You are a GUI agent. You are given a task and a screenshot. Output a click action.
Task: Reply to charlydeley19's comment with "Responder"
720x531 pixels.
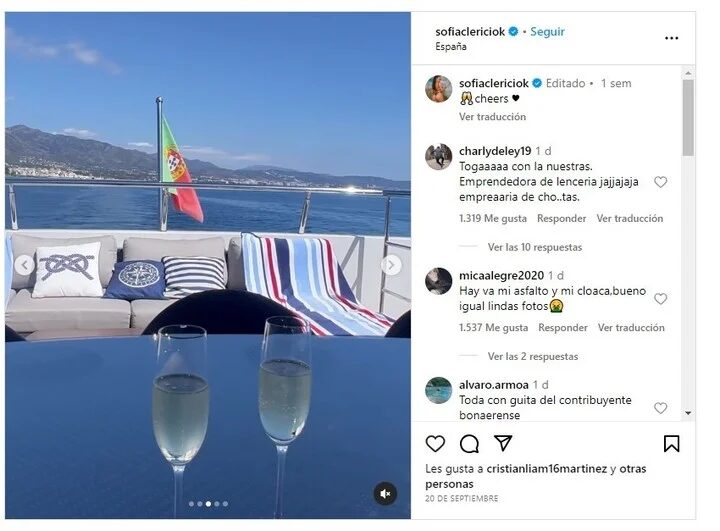(561, 219)
